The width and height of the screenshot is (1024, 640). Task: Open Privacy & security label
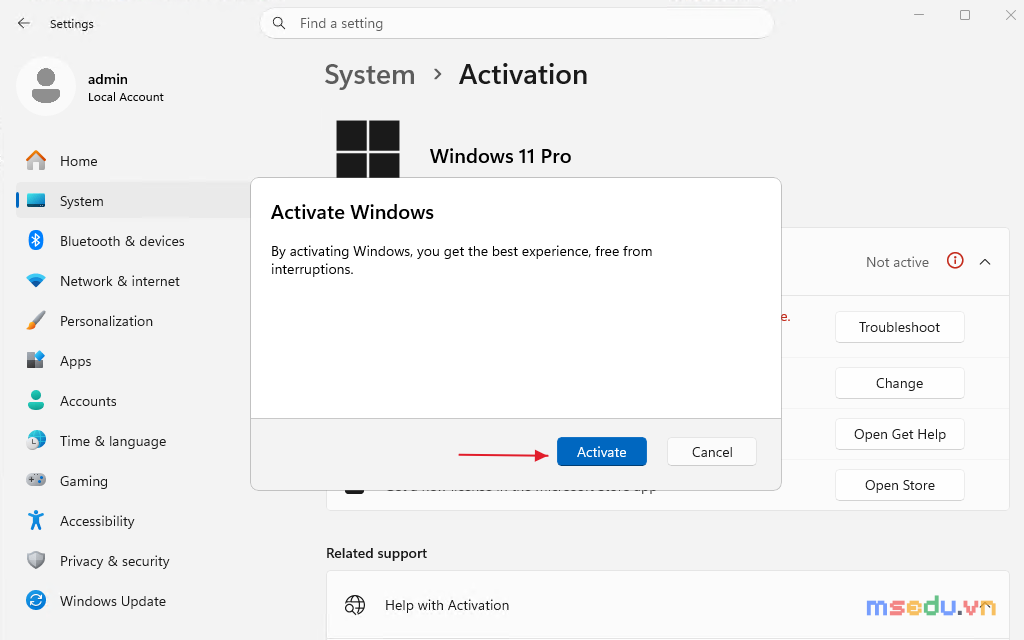pyautogui.click(x=114, y=561)
